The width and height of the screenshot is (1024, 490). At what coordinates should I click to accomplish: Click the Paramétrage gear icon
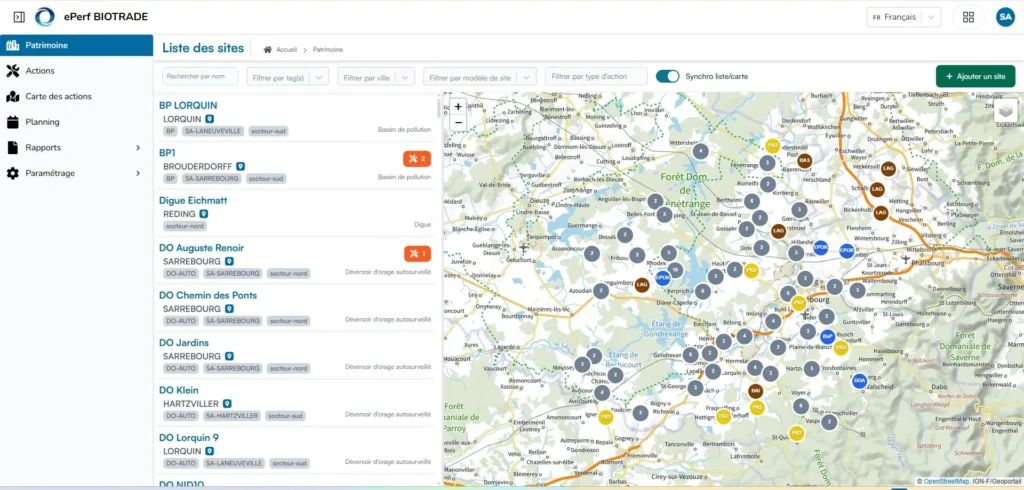pyautogui.click(x=13, y=173)
